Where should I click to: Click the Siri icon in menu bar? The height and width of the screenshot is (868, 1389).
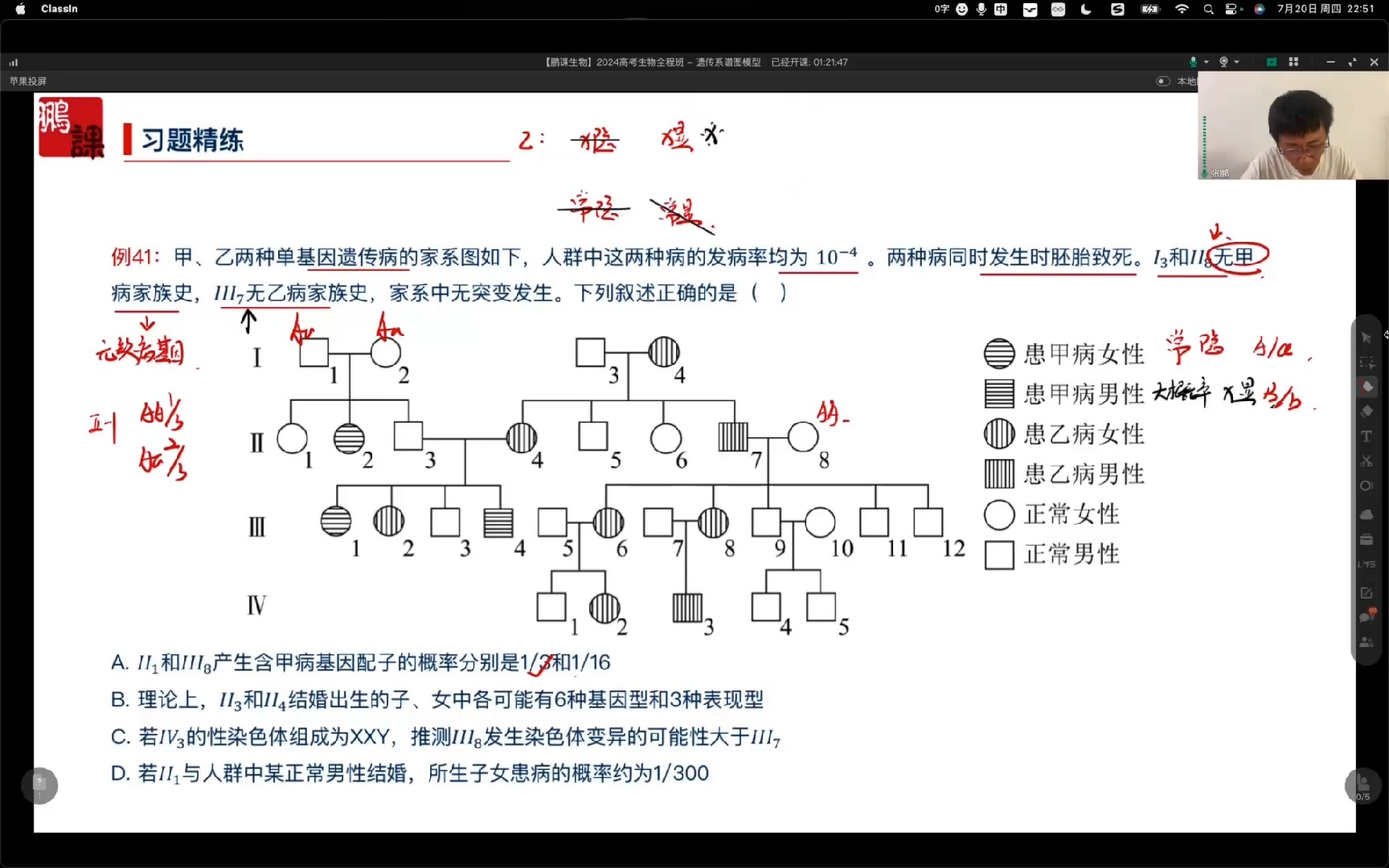pyautogui.click(x=1260, y=10)
